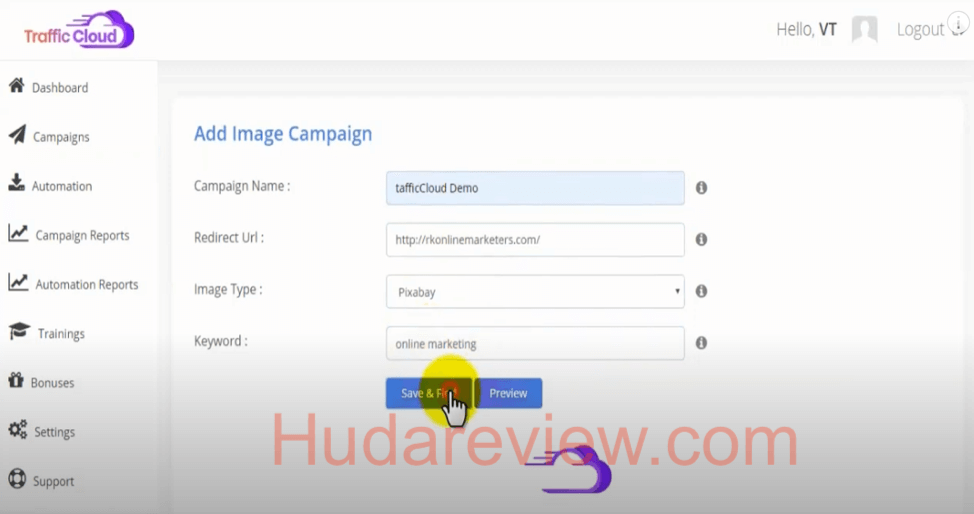Viewport: 974px width, 514px height.
Task: Click the Redirect Url label
Action: 229,237
